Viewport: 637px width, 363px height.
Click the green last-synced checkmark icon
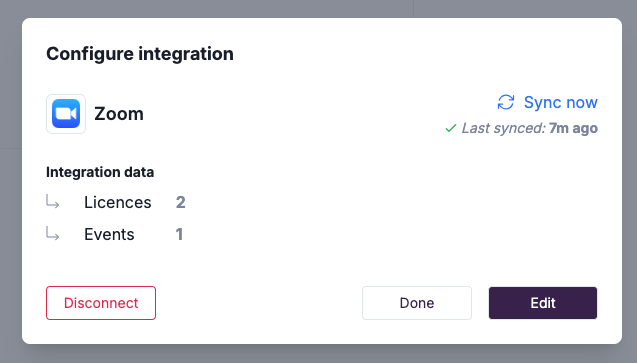click(x=451, y=128)
